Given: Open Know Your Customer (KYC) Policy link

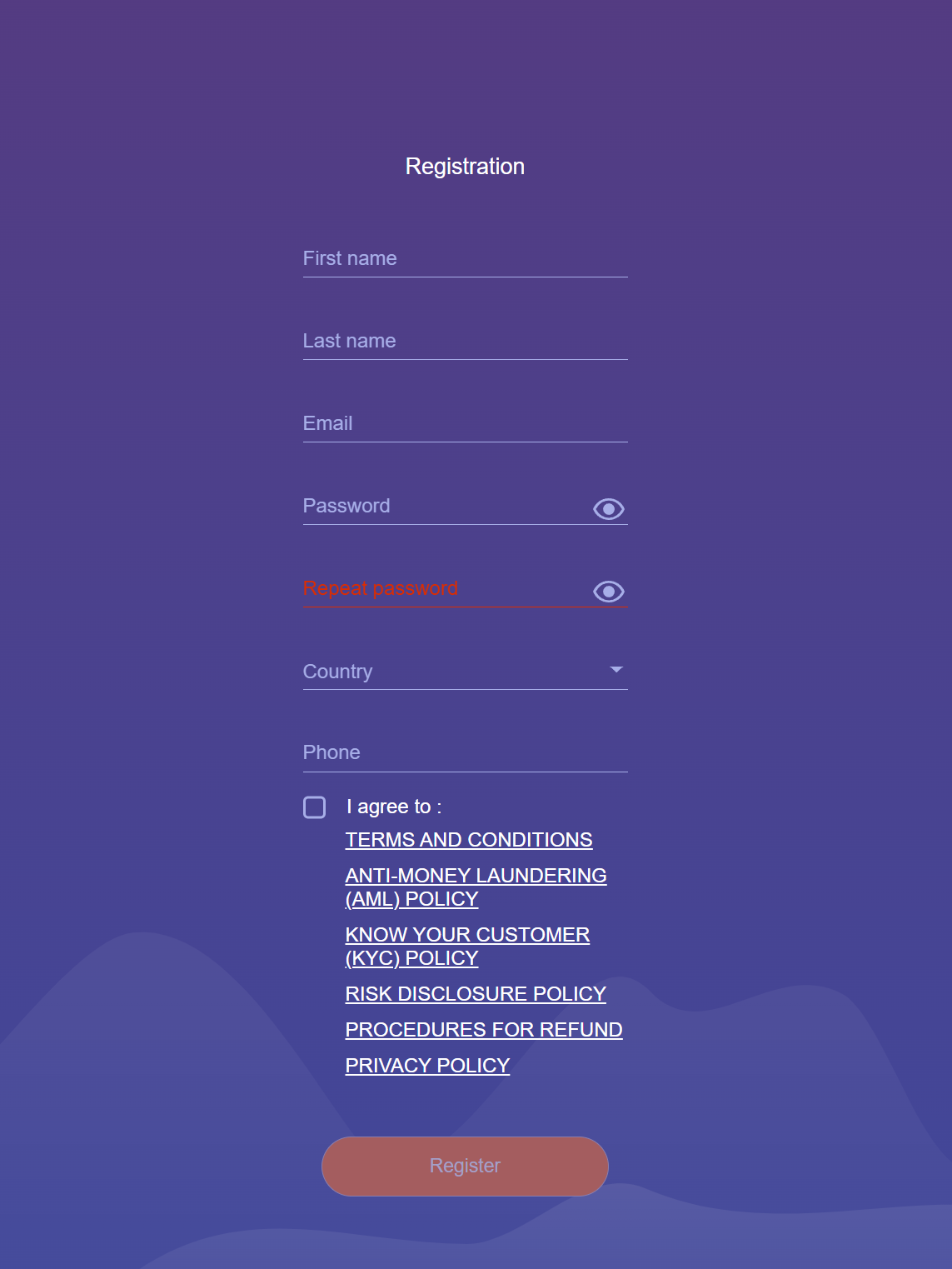Looking at the screenshot, I should [467, 946].
